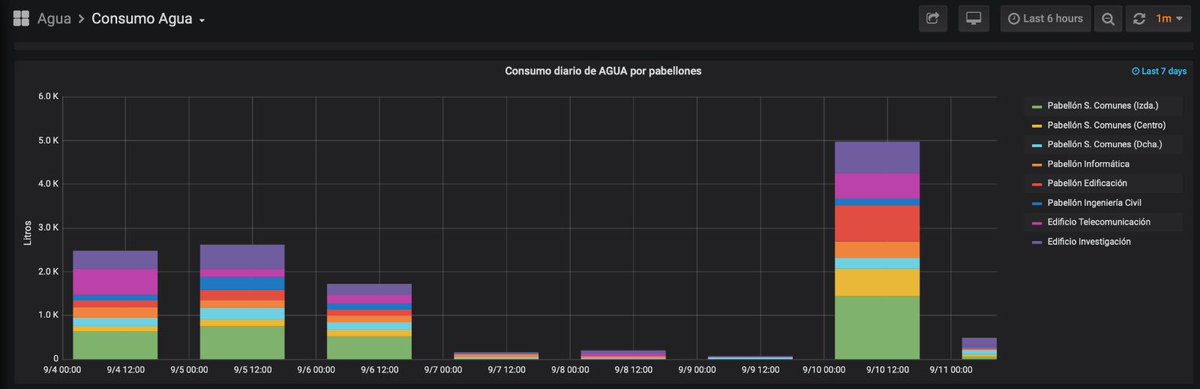1200x389 pixels.
Task: Click the magenta segment of the 9/4 bar
Action: [x=115, y=282]
